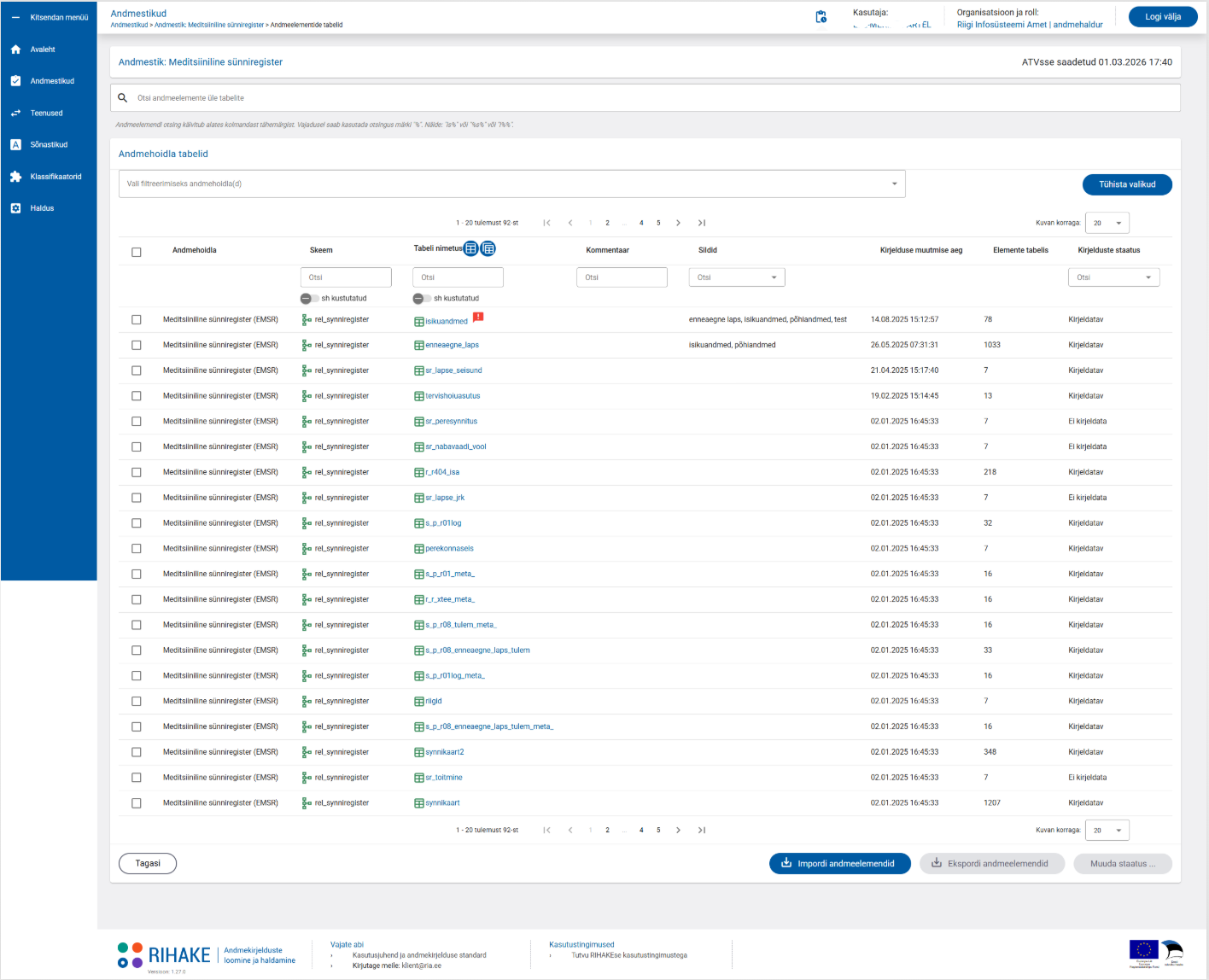
Task: Tick the select-all checkbox in table header
Action: click(137, 252)
